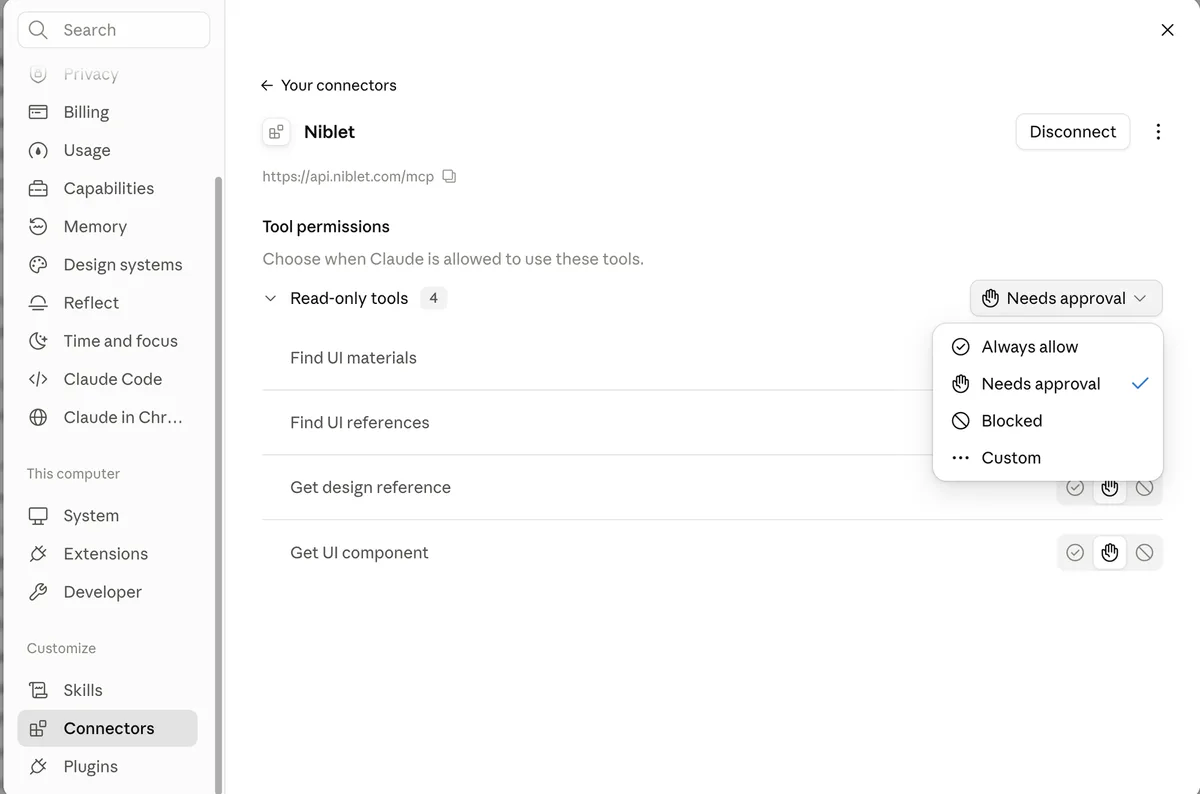Open the Capabilities settings page
The width and height of the screenshot is (1200, 794).
click(x=108, y=188)
